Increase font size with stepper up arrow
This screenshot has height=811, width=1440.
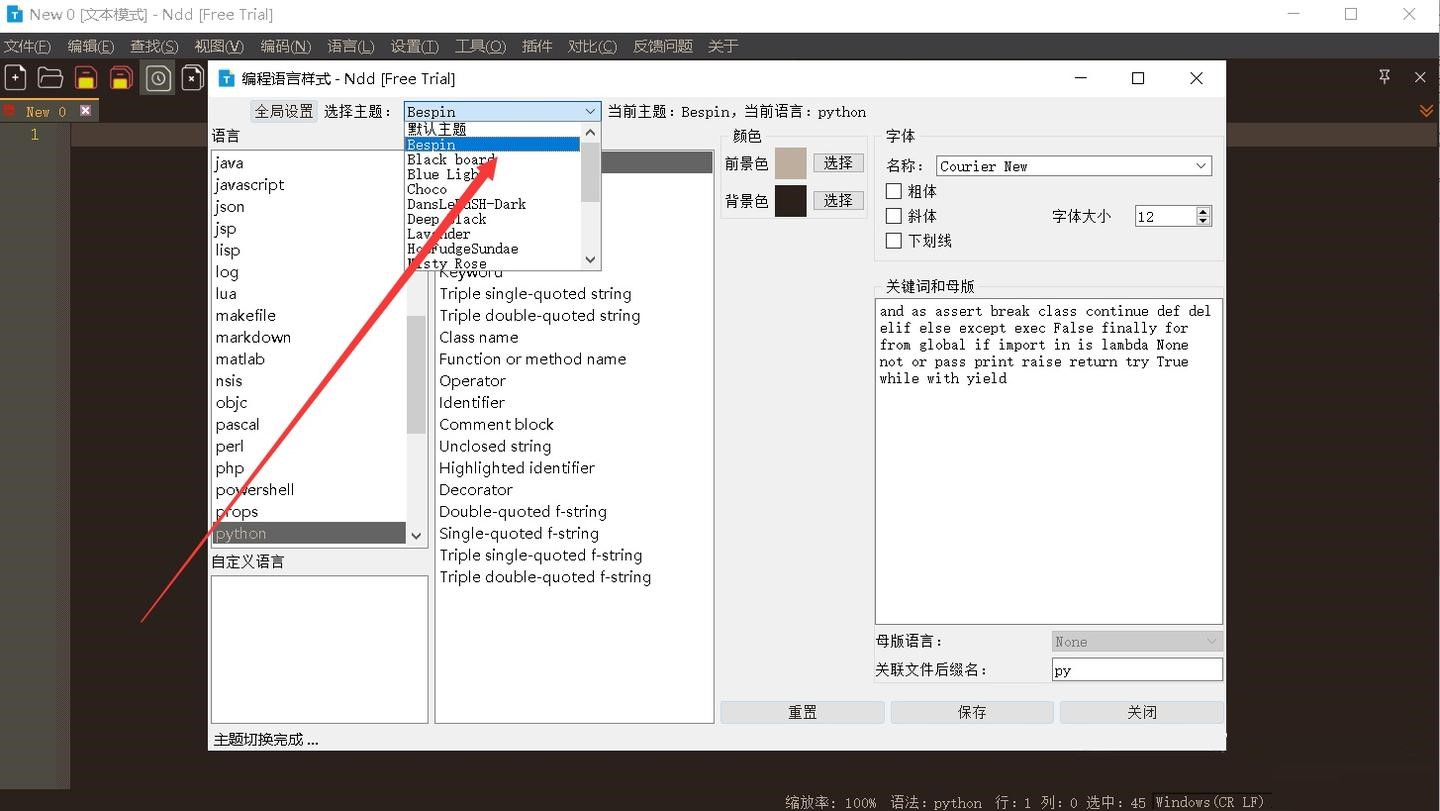1203,211
